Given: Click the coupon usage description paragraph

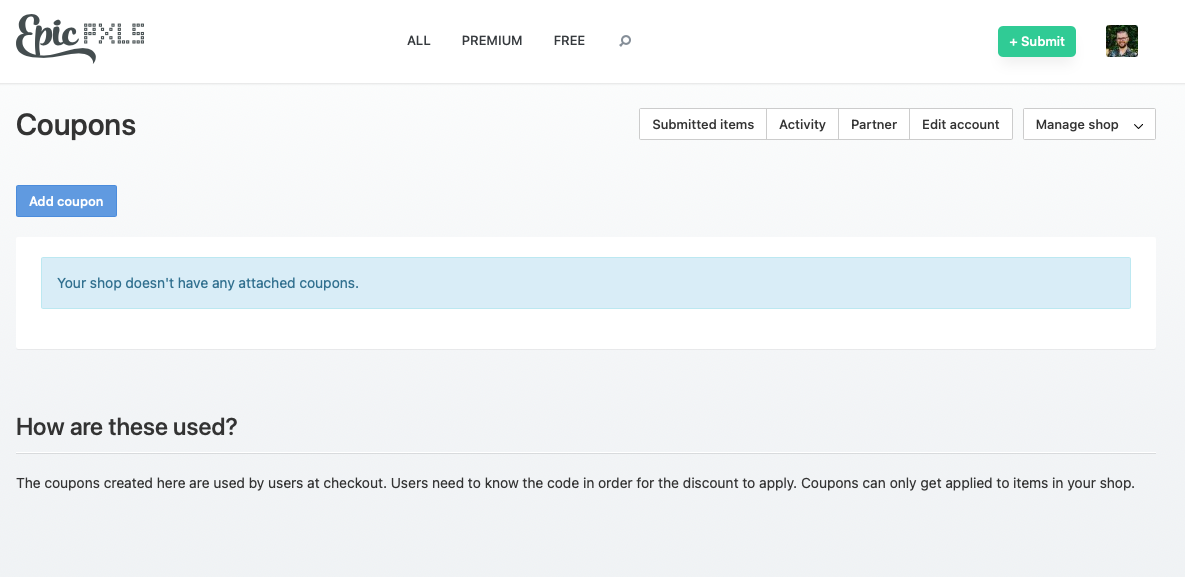Looking at the screenshot, I should [x=575, y=483].
